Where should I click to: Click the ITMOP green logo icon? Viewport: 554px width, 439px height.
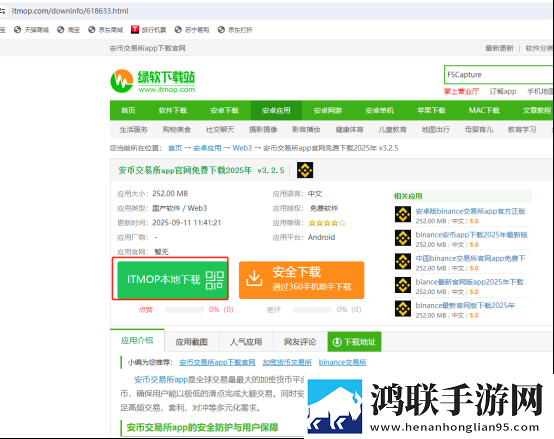(x=122, y=81)
